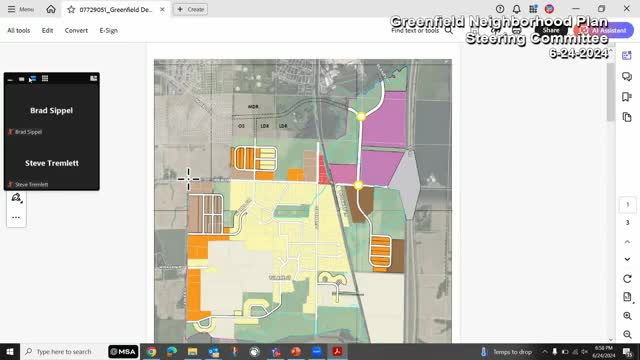Switch Zoom panel to stacked thumbnail view
Image resolution: width=640 pixels, height=360 pixels.
pos(33,79)
